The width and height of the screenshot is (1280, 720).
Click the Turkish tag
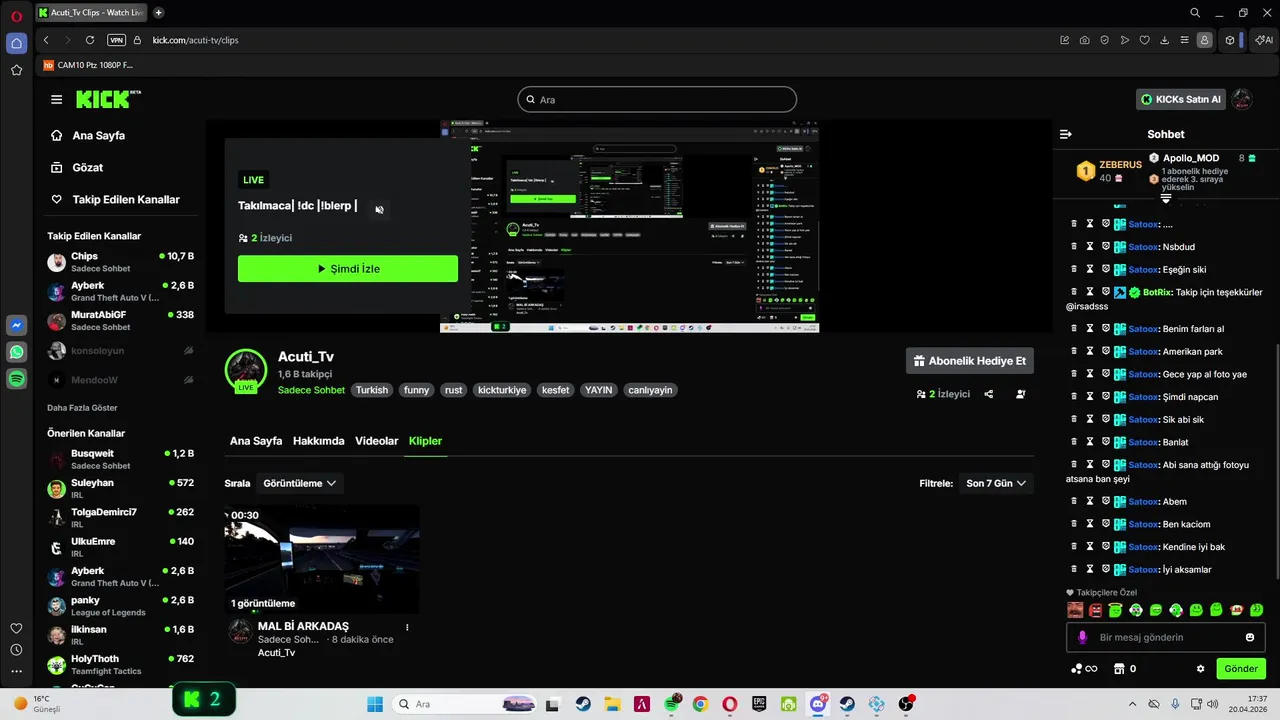tap(372, 390)
